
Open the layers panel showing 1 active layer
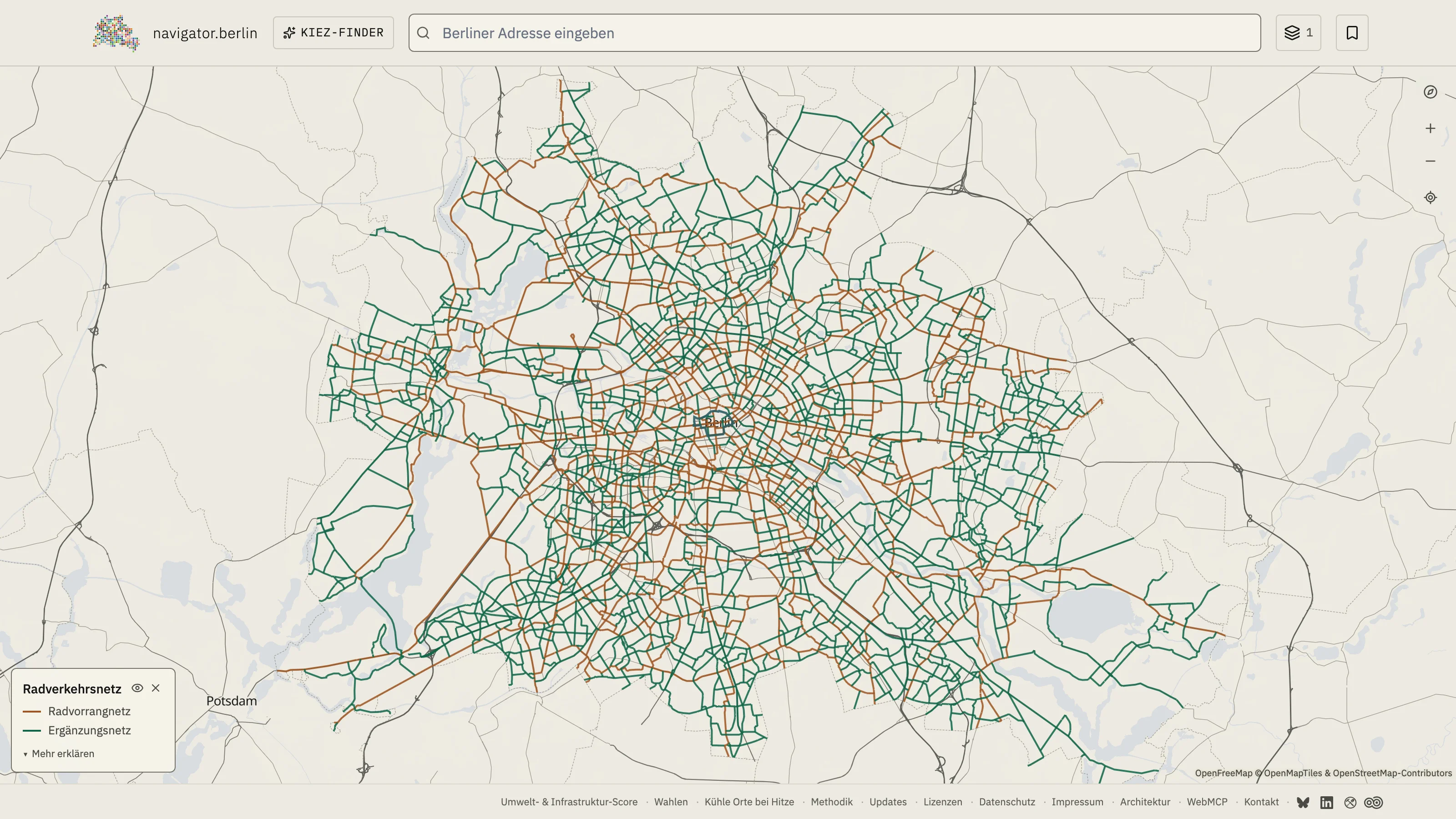coord(1298,33)
